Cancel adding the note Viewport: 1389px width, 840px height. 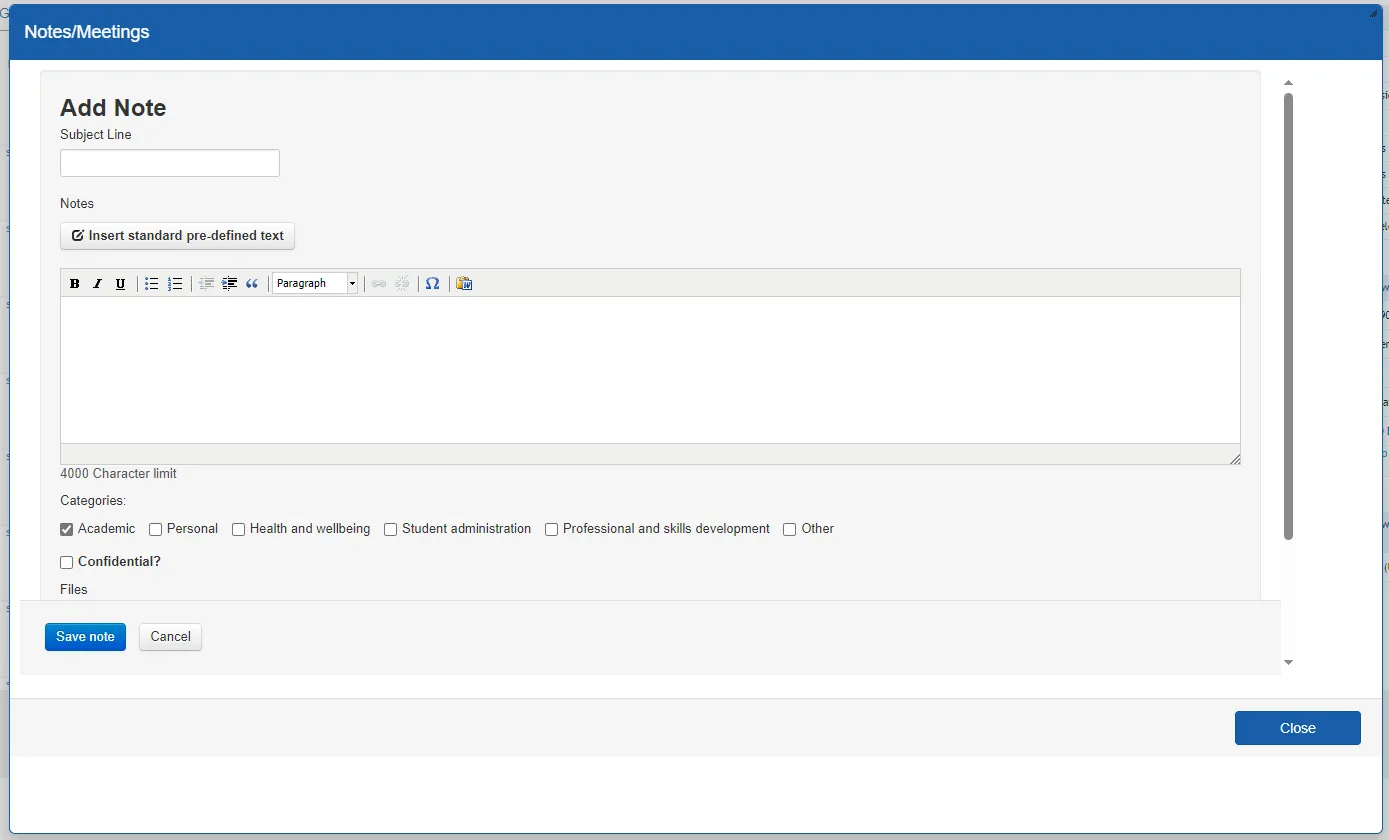click(170, 636)
